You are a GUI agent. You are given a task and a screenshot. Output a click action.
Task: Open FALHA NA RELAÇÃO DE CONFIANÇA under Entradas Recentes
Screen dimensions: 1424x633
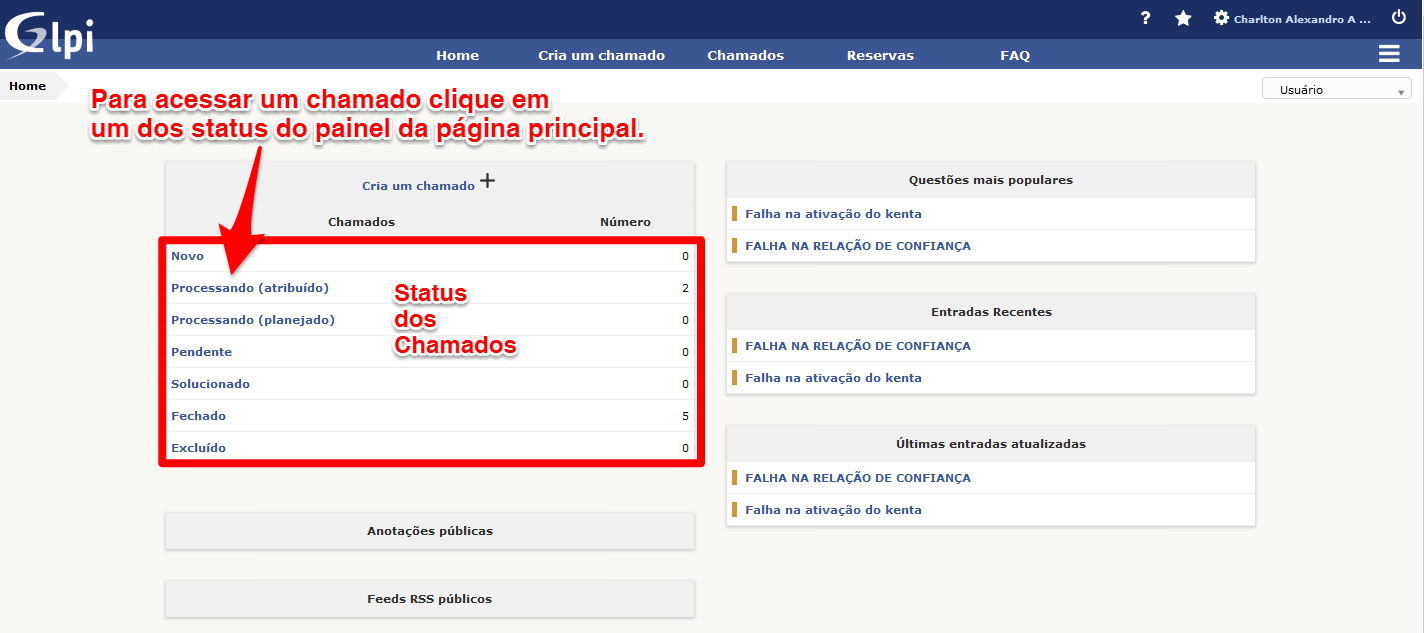(857, 346)
